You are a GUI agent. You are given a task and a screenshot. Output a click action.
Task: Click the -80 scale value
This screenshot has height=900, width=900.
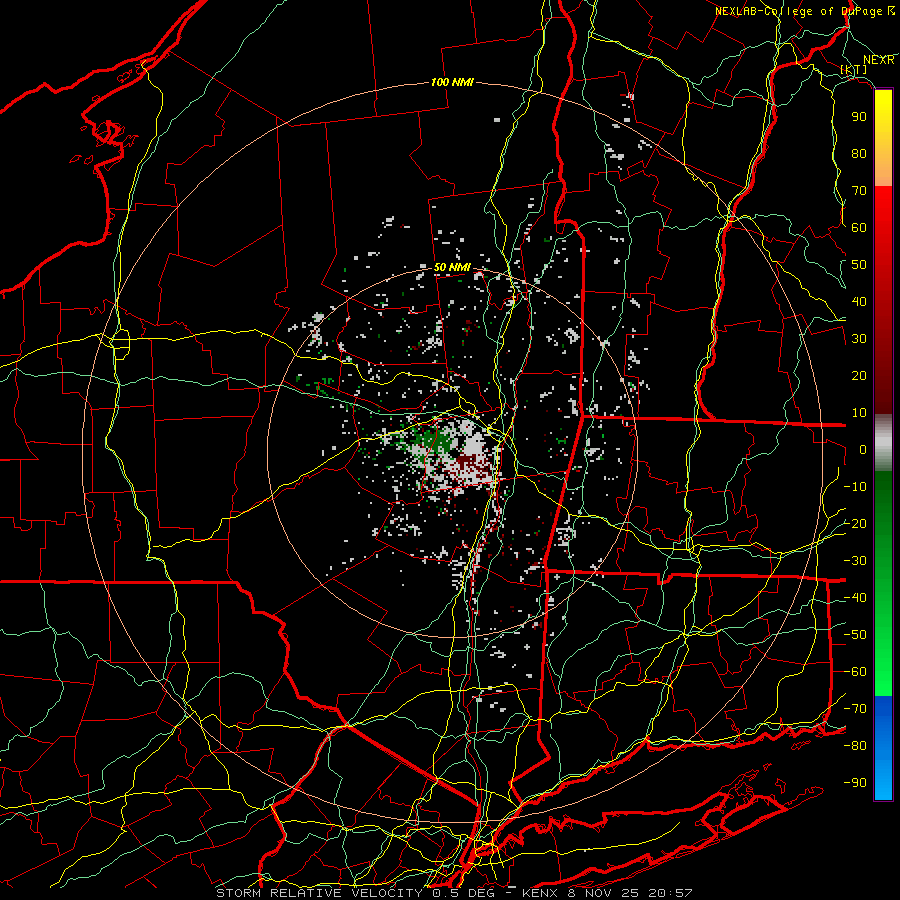click(855, 746)
